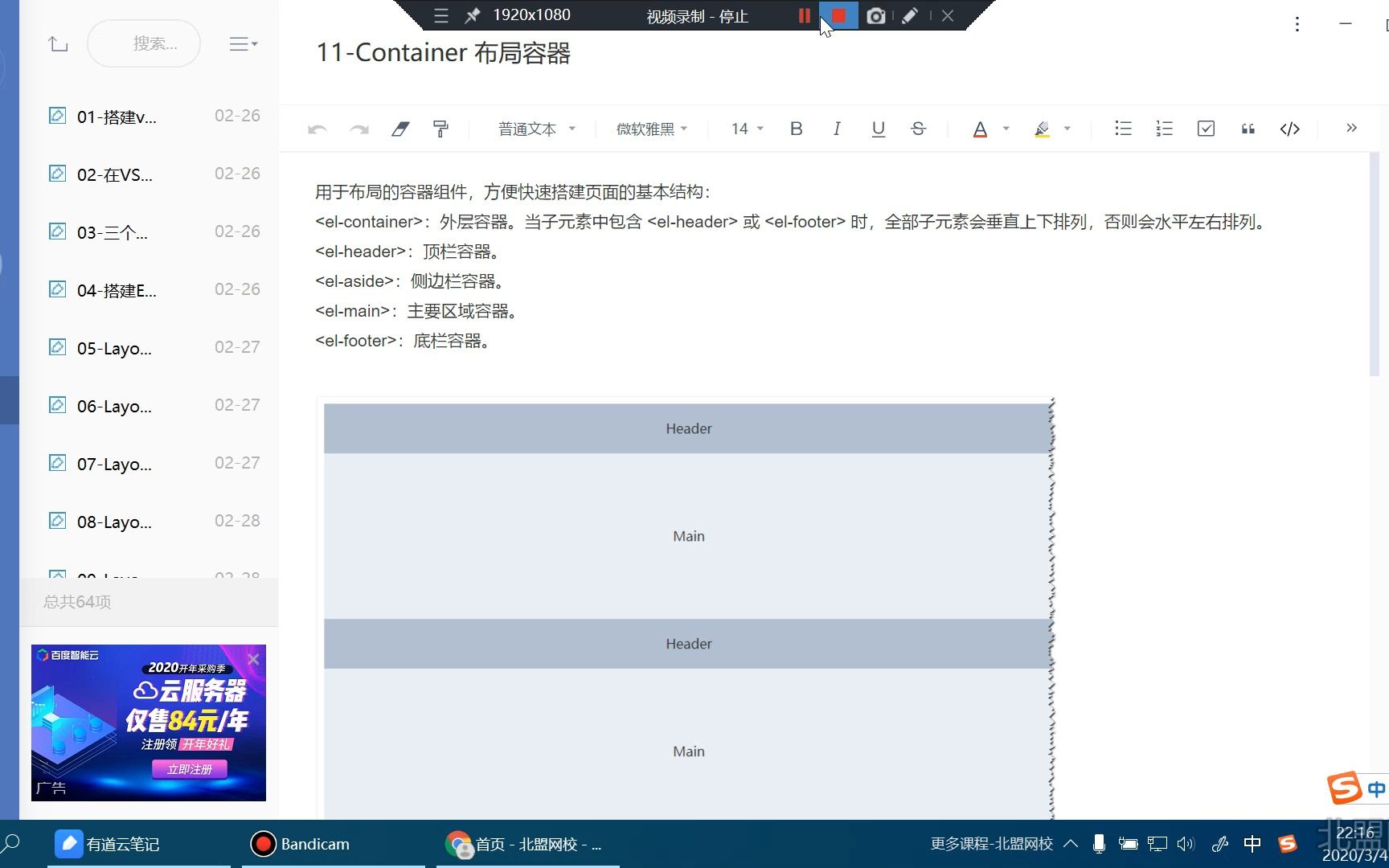The image size is (1389, 868).
Task: Insert a checkbox to-do item
Action: pyautogui.click(x=1206, y=129)
